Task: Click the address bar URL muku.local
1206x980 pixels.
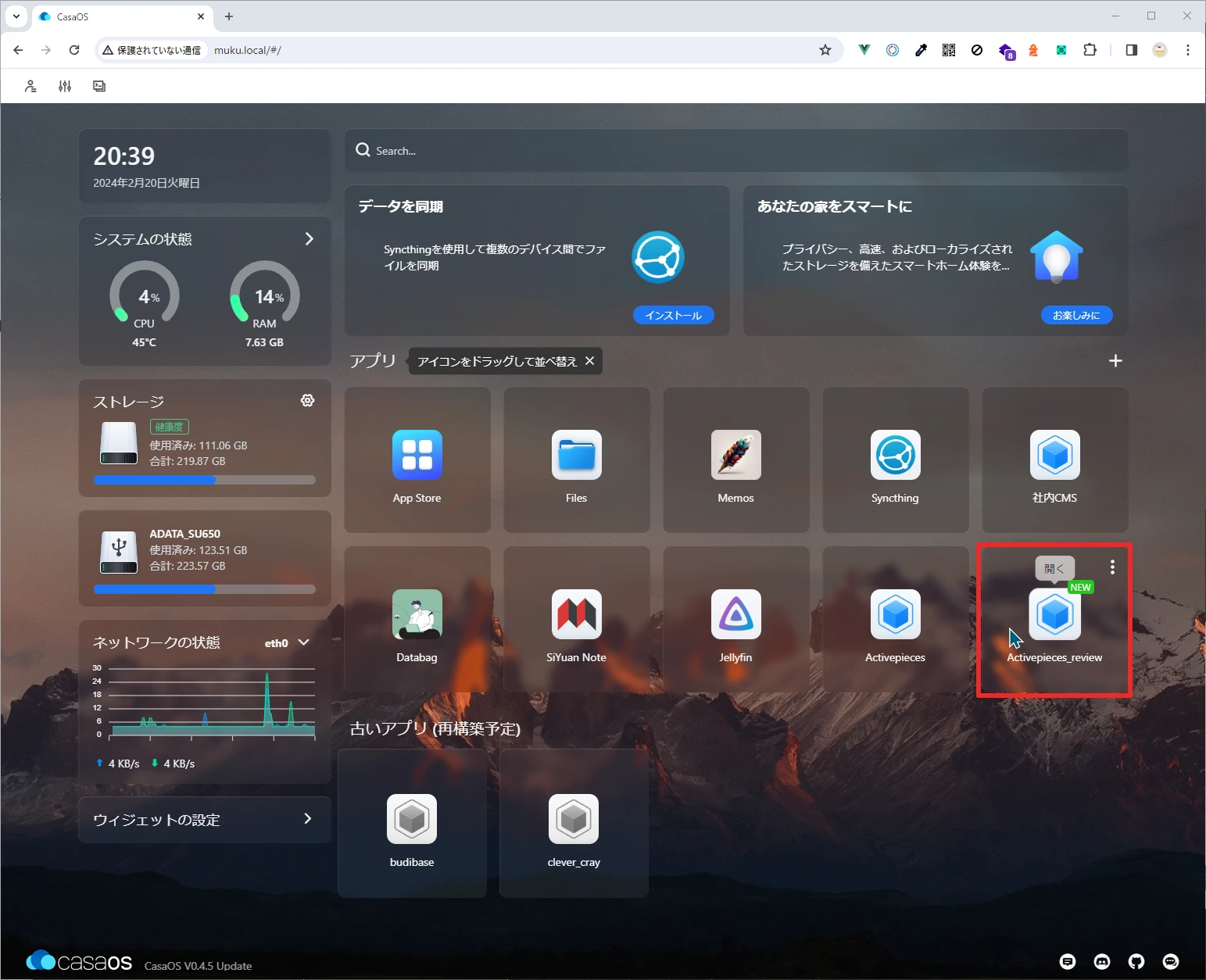Action: 248,50
